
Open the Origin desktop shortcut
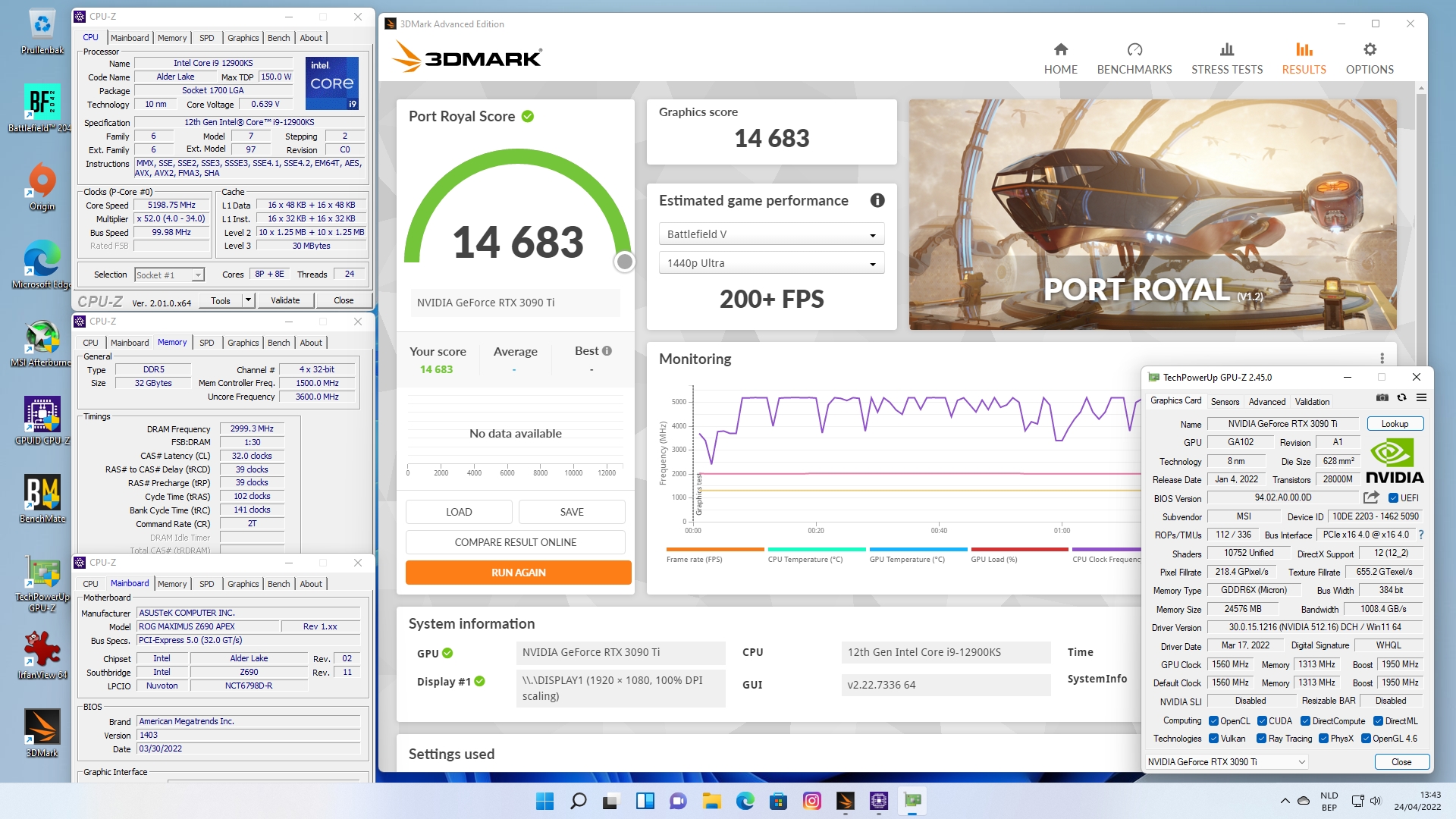(x=42, y=187)
